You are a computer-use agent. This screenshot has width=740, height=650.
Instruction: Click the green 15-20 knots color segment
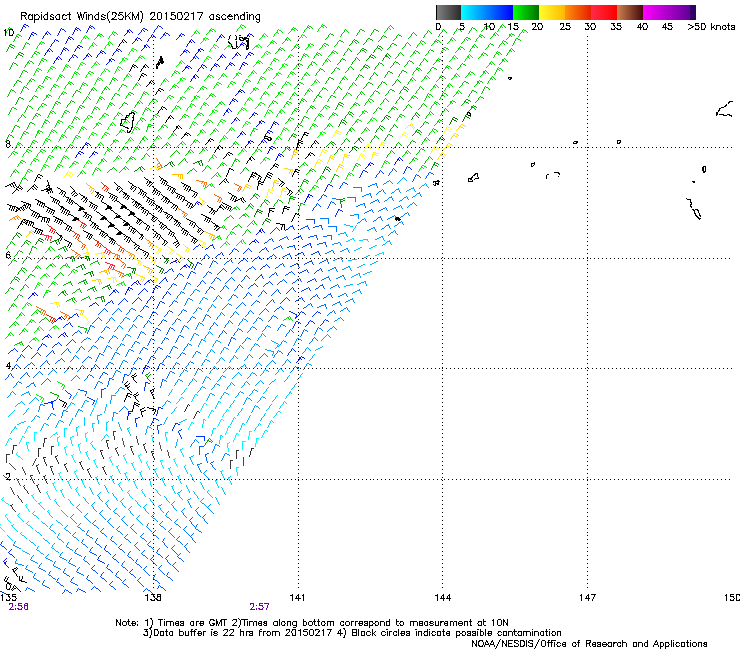click(x=526, y=12)
